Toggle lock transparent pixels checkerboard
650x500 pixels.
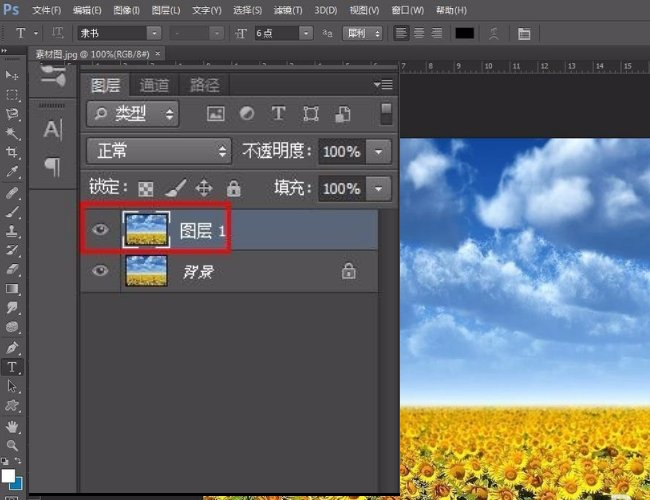click(146, 188)
